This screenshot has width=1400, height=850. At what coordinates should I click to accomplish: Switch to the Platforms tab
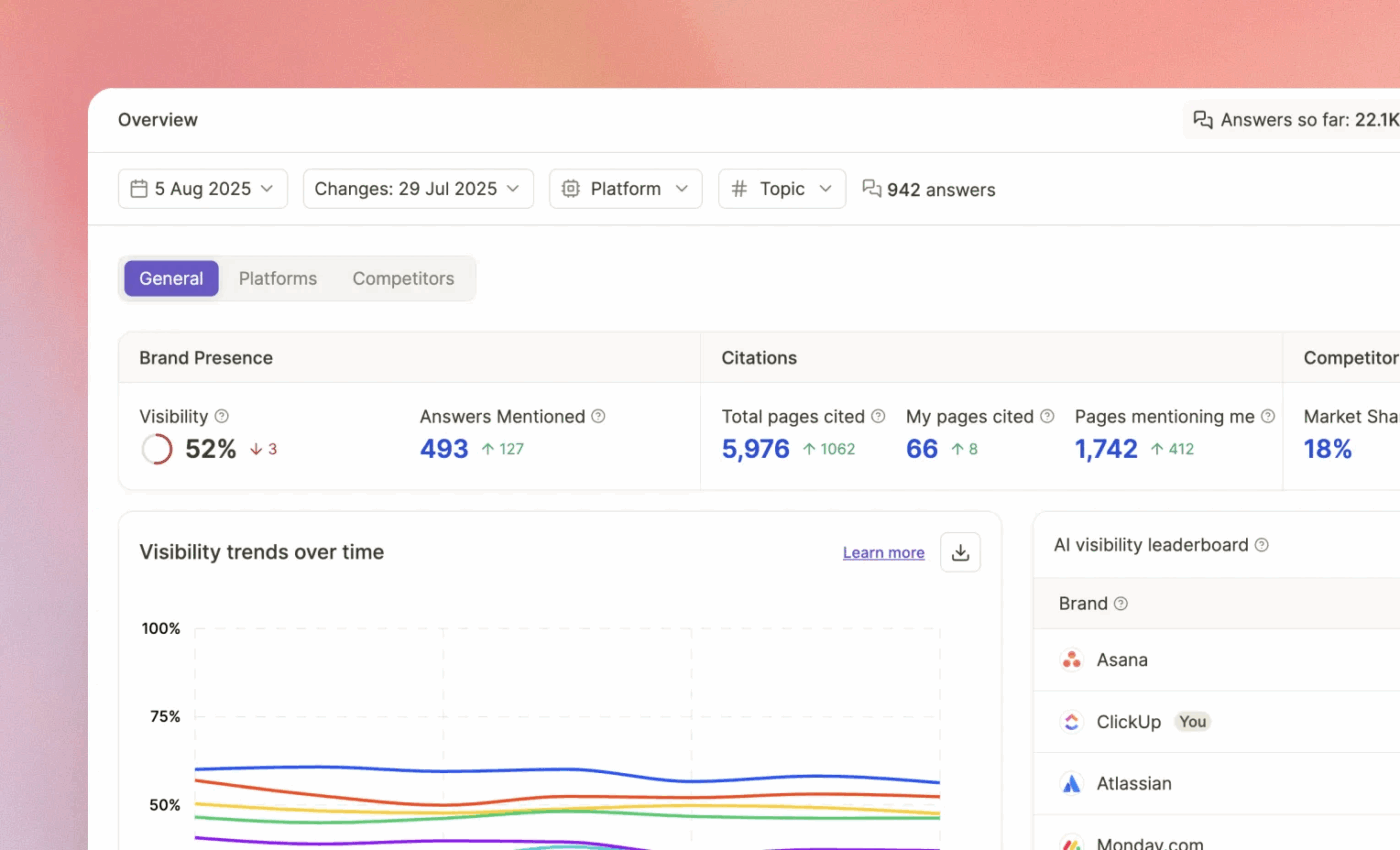(x=278, y=278)
